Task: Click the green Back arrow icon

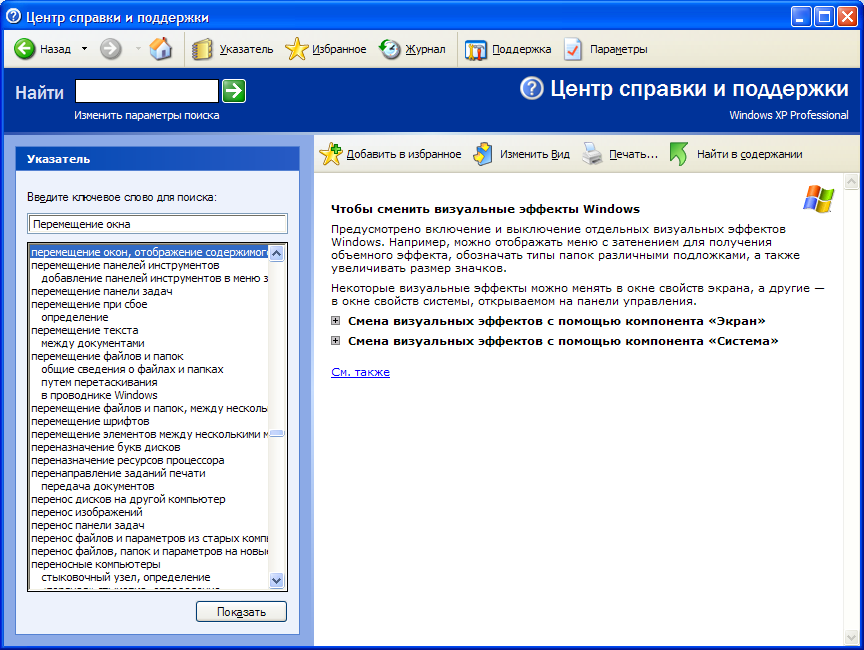Action: 24,48
